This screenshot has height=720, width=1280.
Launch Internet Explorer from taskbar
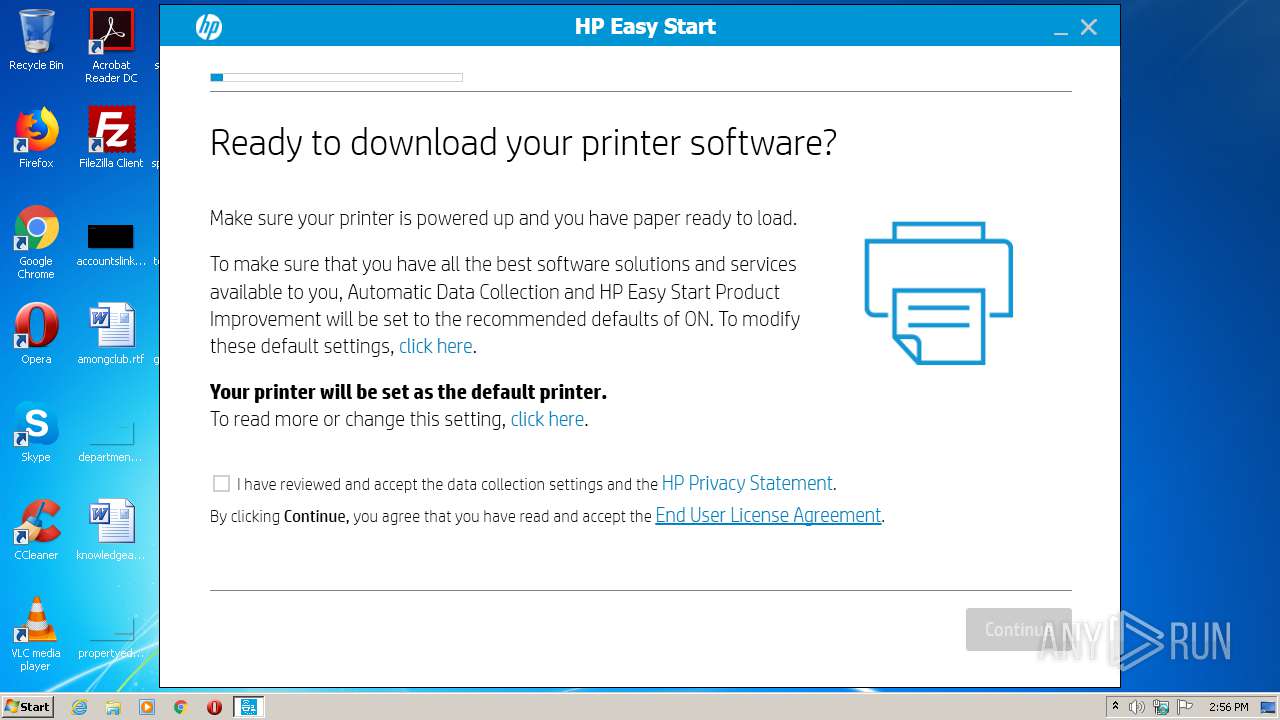[80, 707]
